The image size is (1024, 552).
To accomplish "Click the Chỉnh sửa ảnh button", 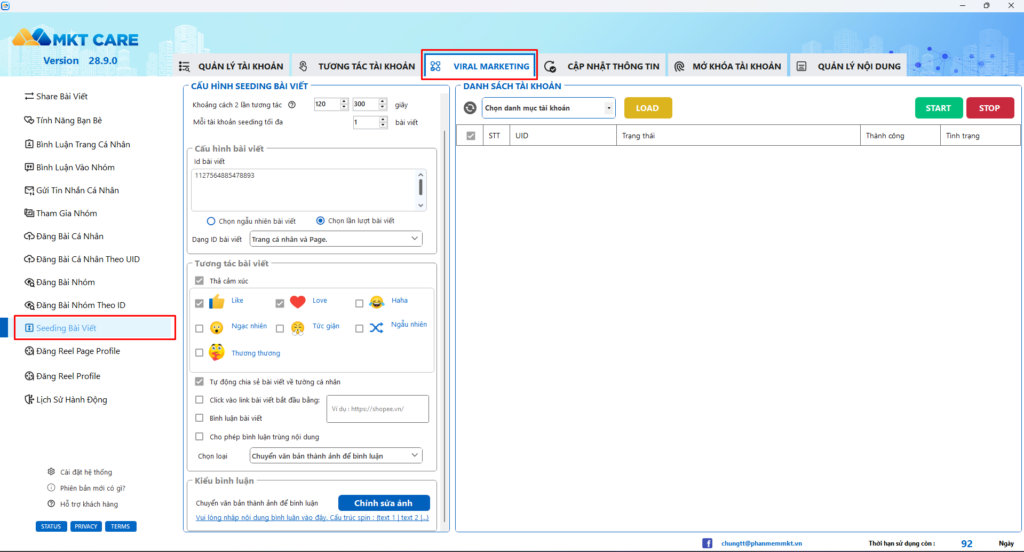I will pos(383,503).
